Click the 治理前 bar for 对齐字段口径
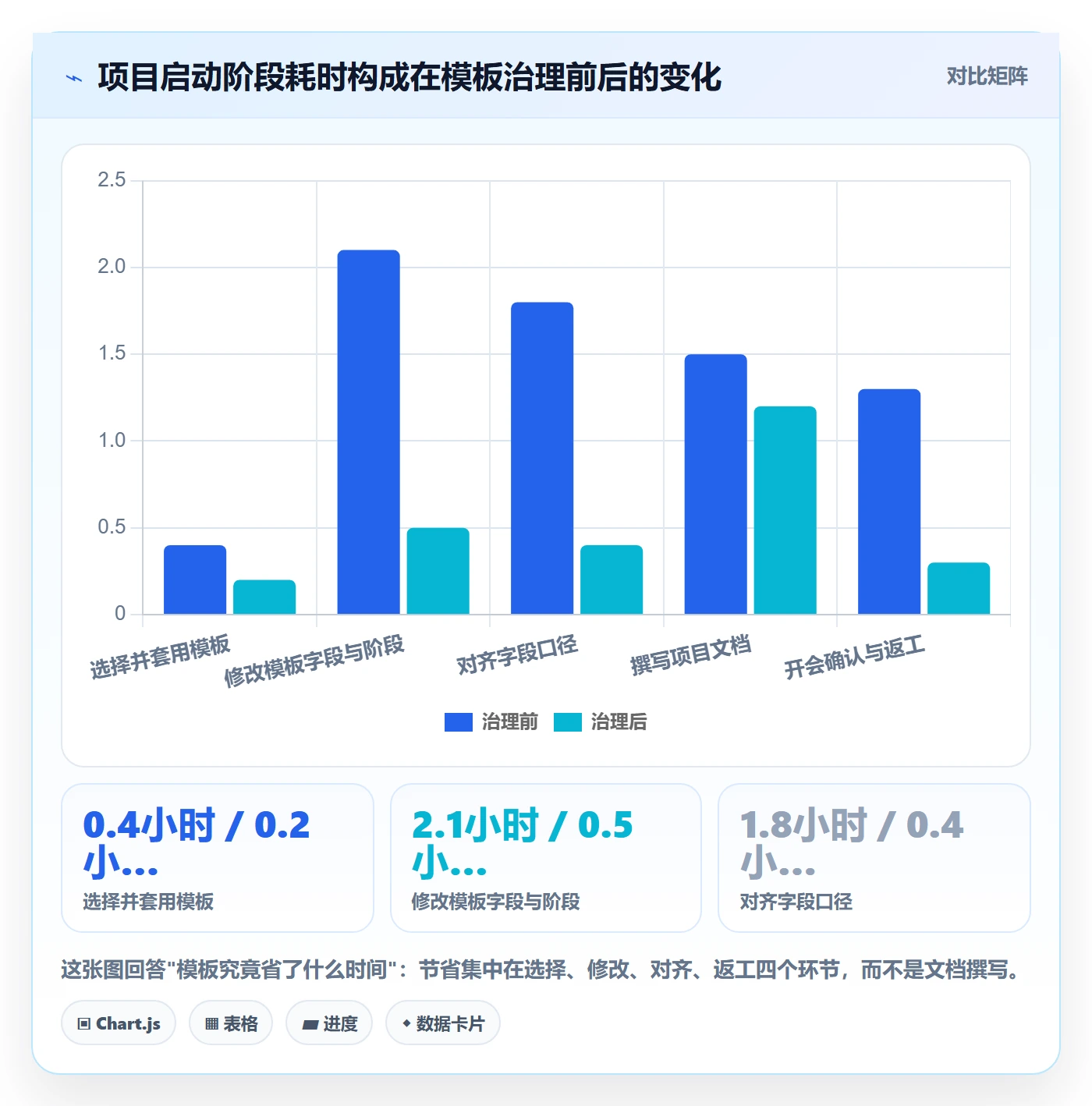The width and height of the screenshot is (1092, 1106). pyautogui.click(x=542, y=459)
